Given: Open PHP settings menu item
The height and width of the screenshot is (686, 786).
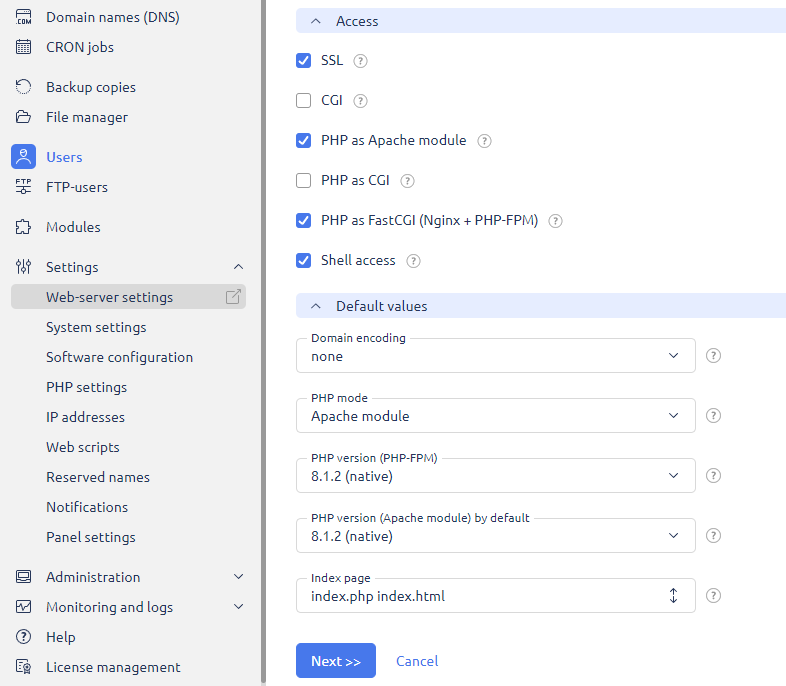Looking at the screenshot, I should point(86,387).
